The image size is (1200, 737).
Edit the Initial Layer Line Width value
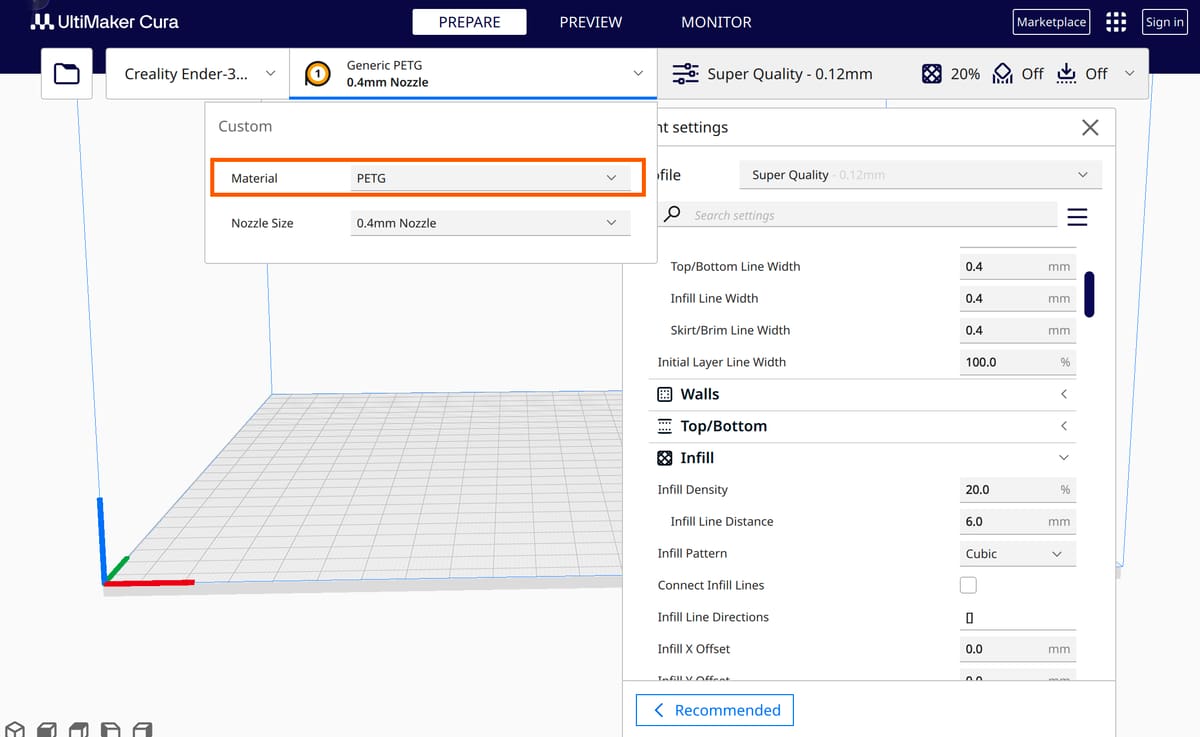1018,362
